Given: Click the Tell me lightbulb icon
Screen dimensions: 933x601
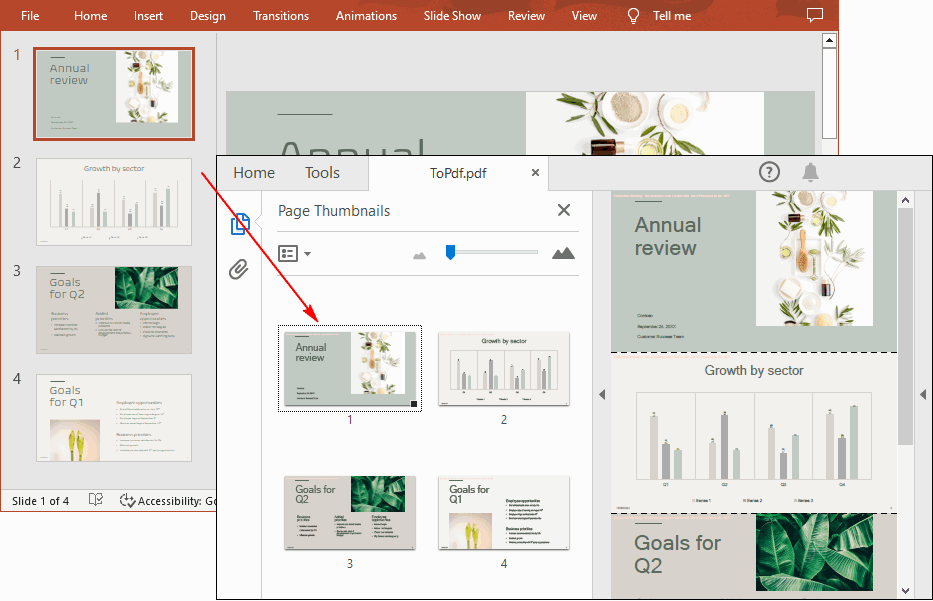Looking at the screenshot, I should (x=633, y=16).
